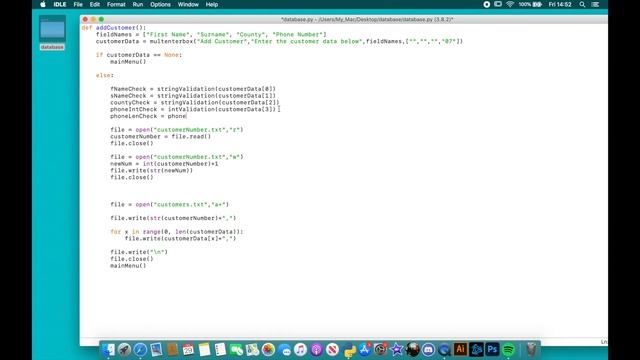
Task: Open the Maps icon in dock
Action: tap(252, 349)
